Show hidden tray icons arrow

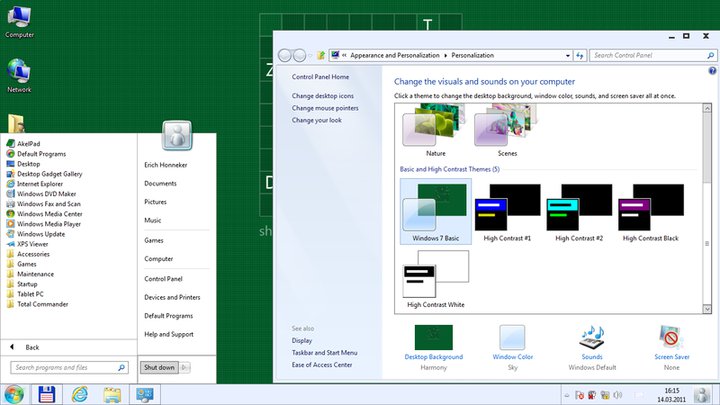coord(567,395)
